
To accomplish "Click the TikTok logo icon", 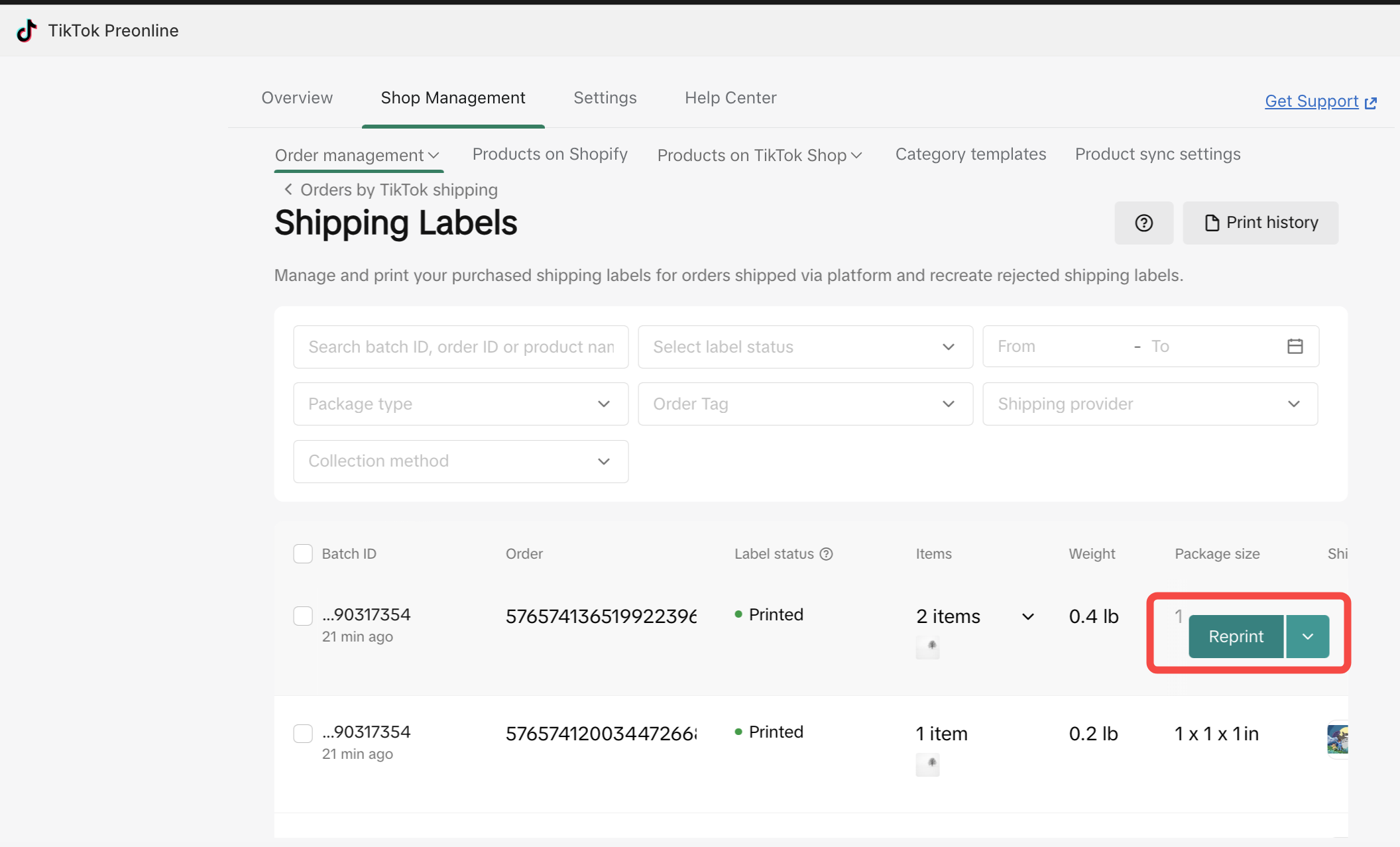I will pos(27,30).
